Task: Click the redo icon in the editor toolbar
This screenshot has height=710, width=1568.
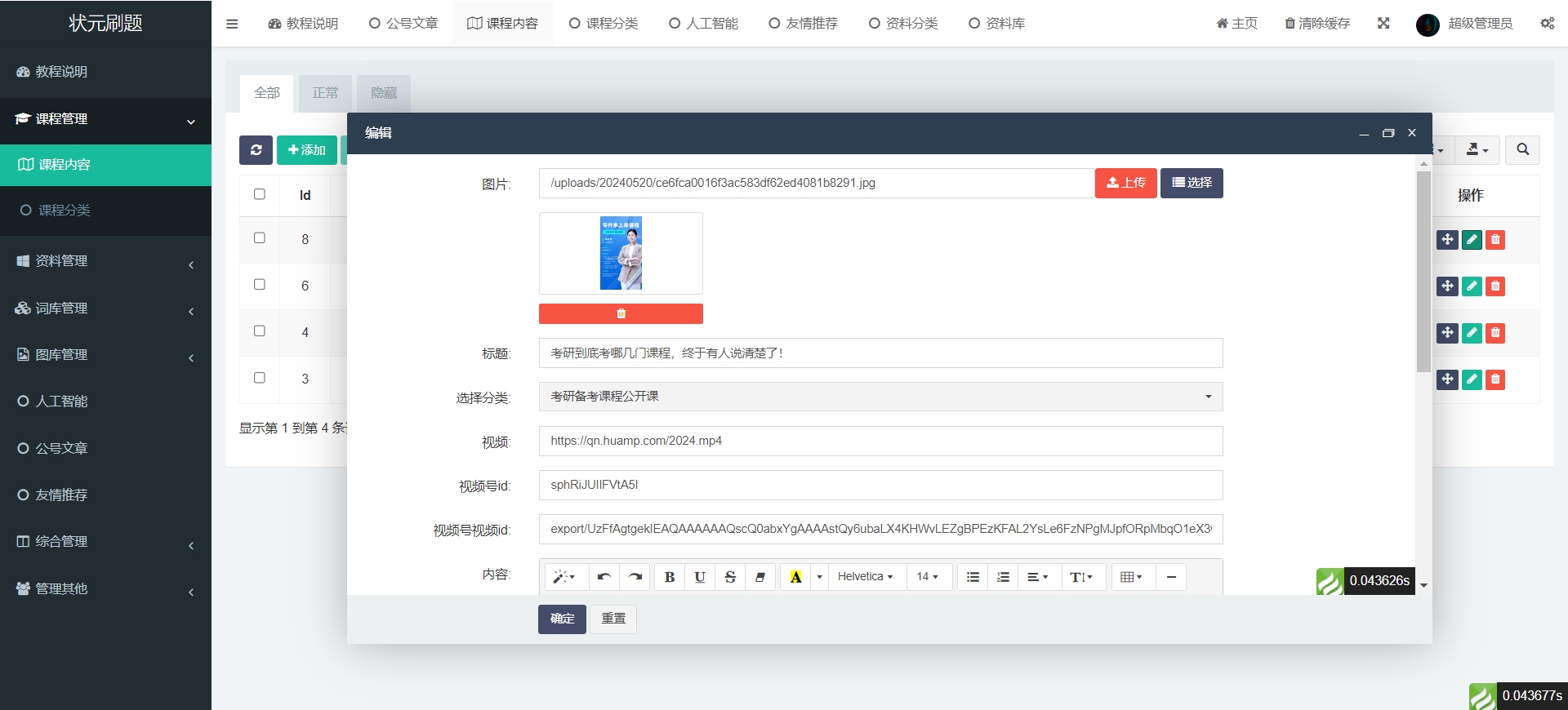Action: [x=635, y=577]
